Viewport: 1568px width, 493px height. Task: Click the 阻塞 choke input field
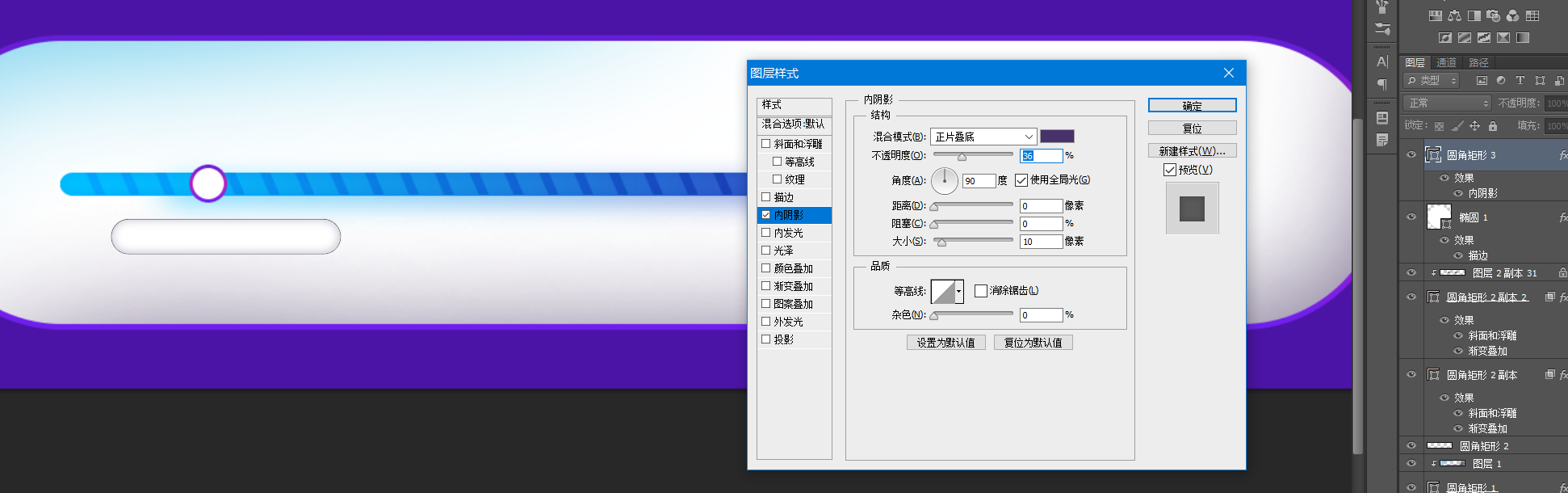(1042, 224)
